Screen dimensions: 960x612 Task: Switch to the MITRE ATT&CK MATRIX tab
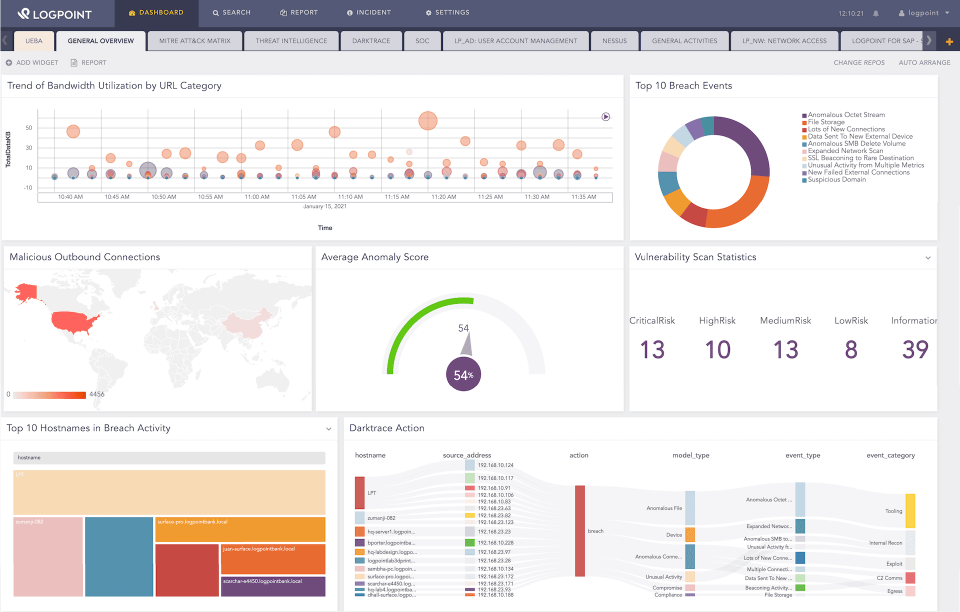pos(195,40)
